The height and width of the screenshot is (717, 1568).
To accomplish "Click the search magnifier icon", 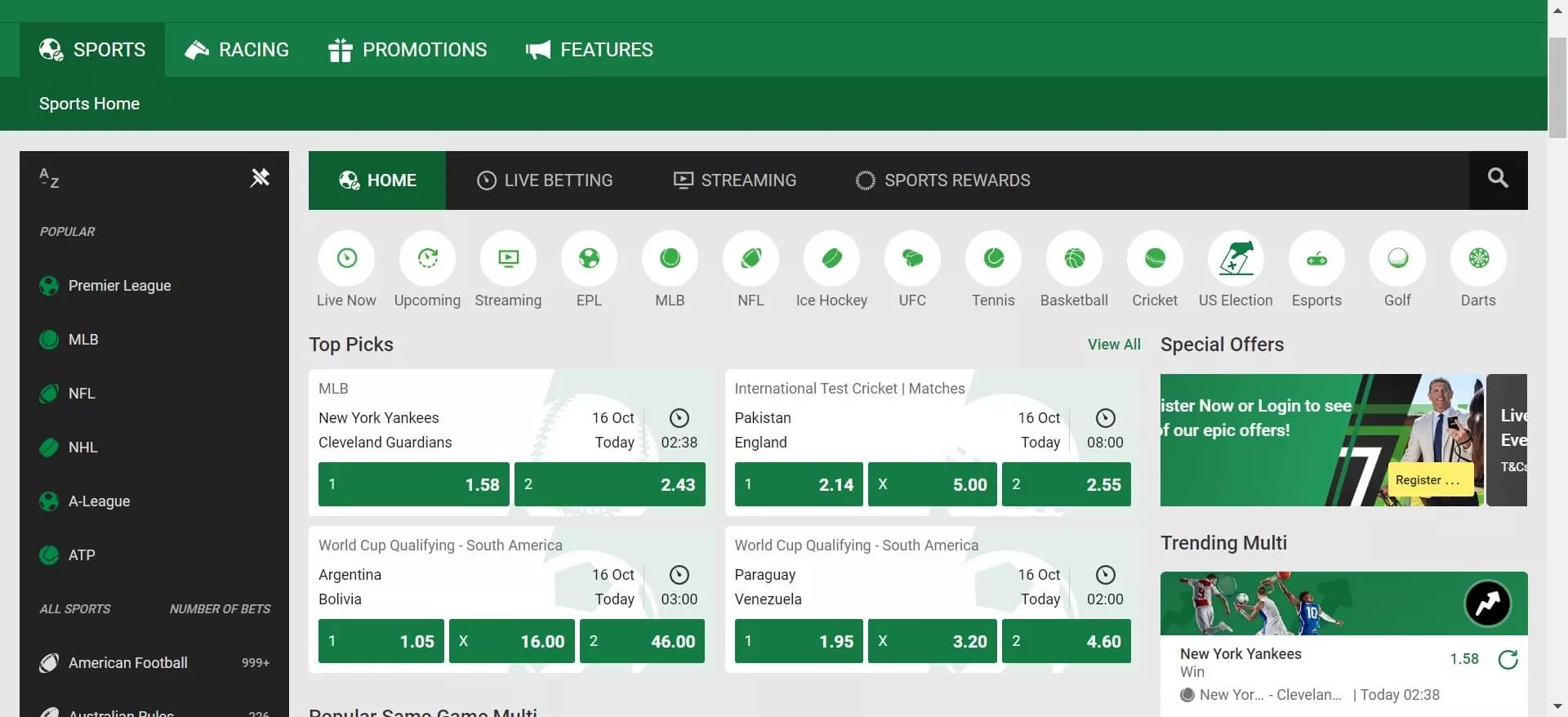I will 1497,179.
